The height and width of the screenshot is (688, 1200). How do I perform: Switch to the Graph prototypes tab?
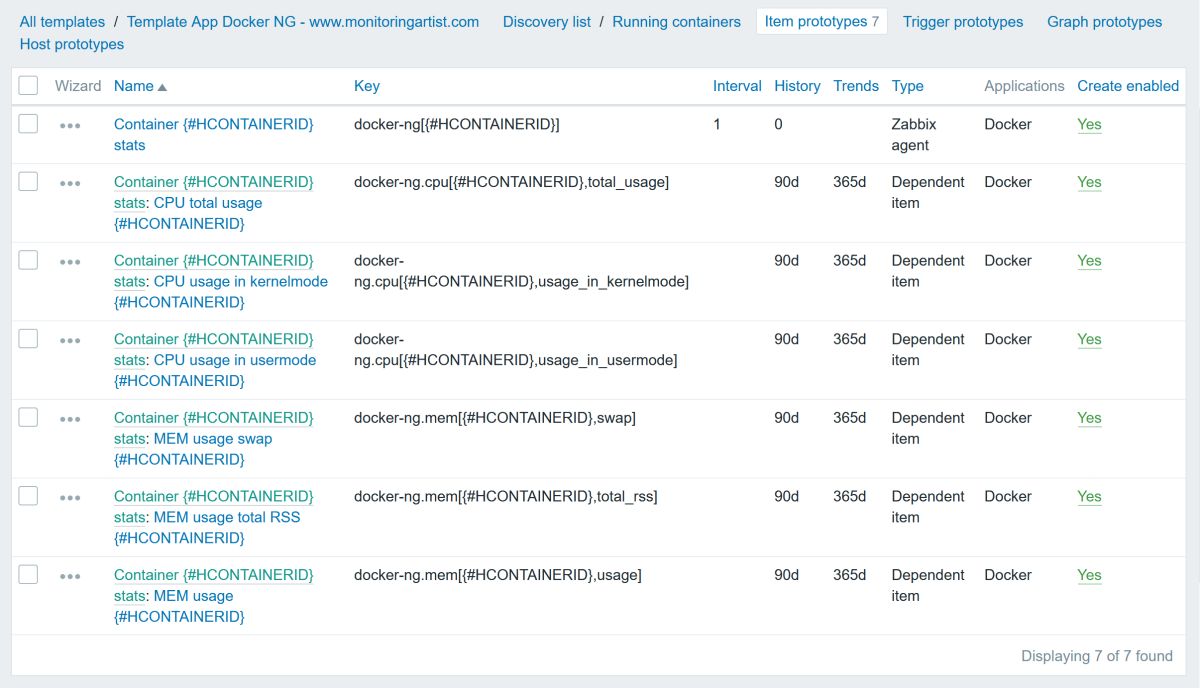click(1104, 21)
